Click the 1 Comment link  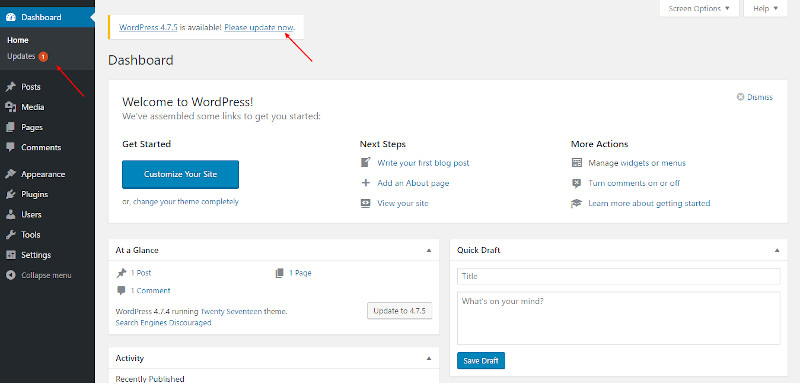point(151,291)
